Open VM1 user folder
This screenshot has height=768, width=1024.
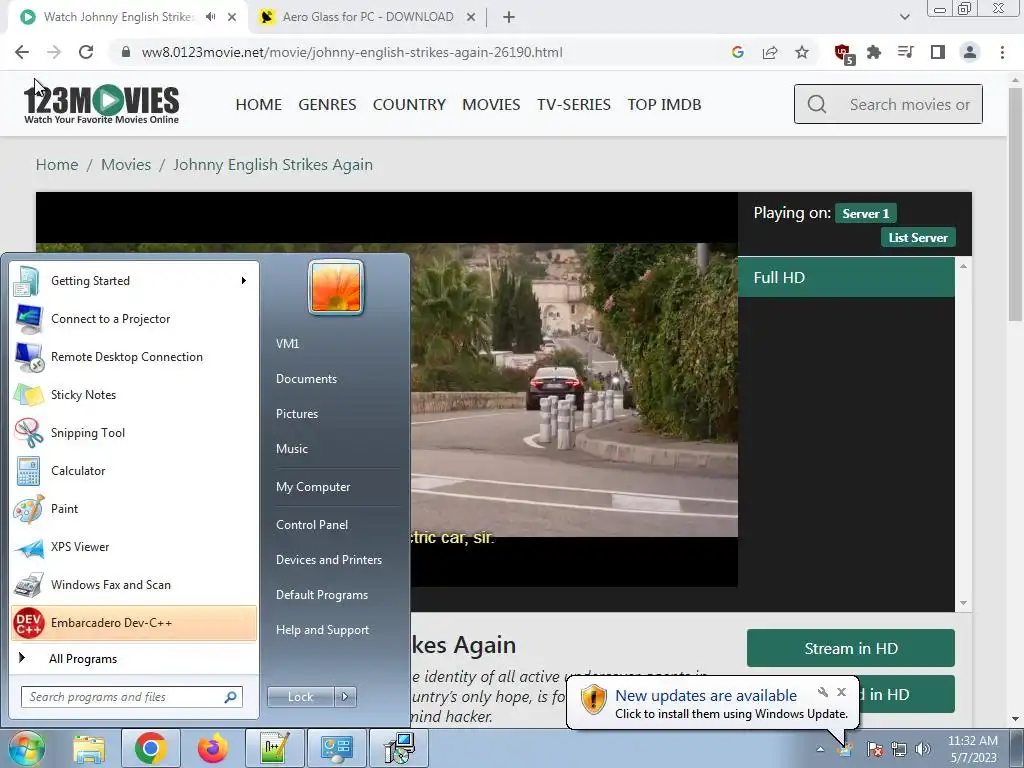pos(287,344)
